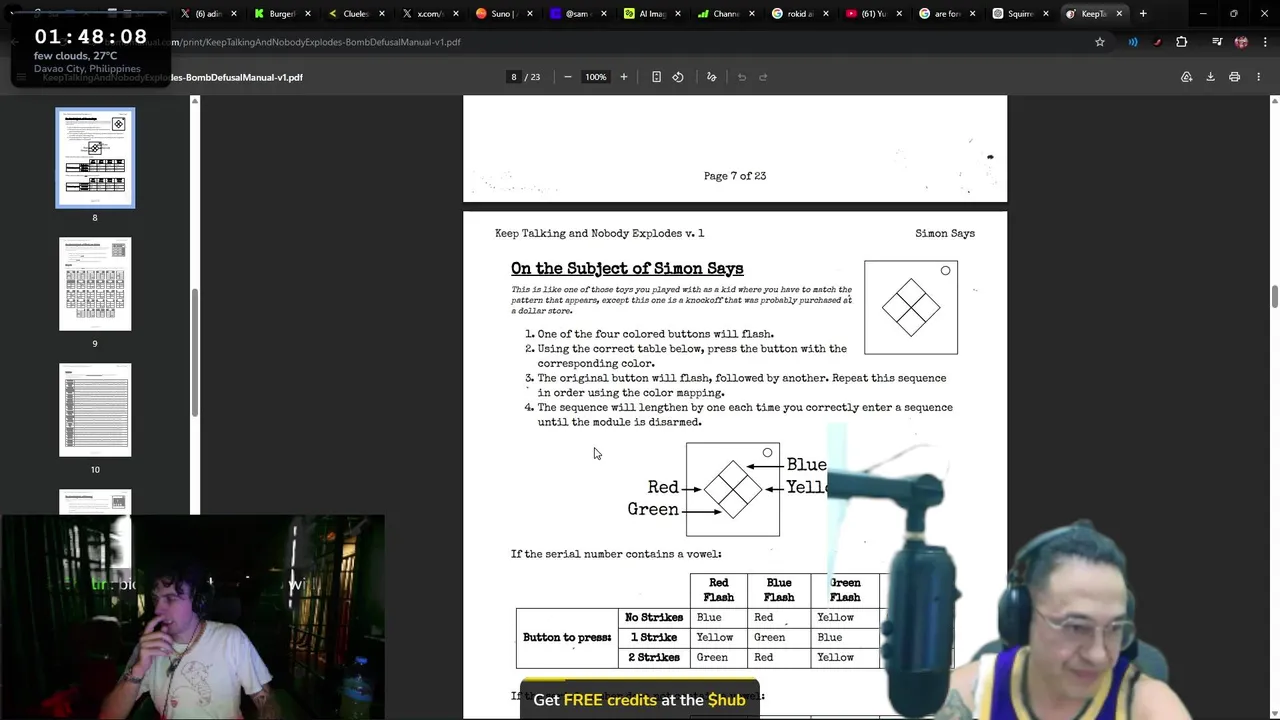The width and height of the screenshot is (1280, 720).
Task: Click the PDF redo arrow
Action: [x=763, y=77]
